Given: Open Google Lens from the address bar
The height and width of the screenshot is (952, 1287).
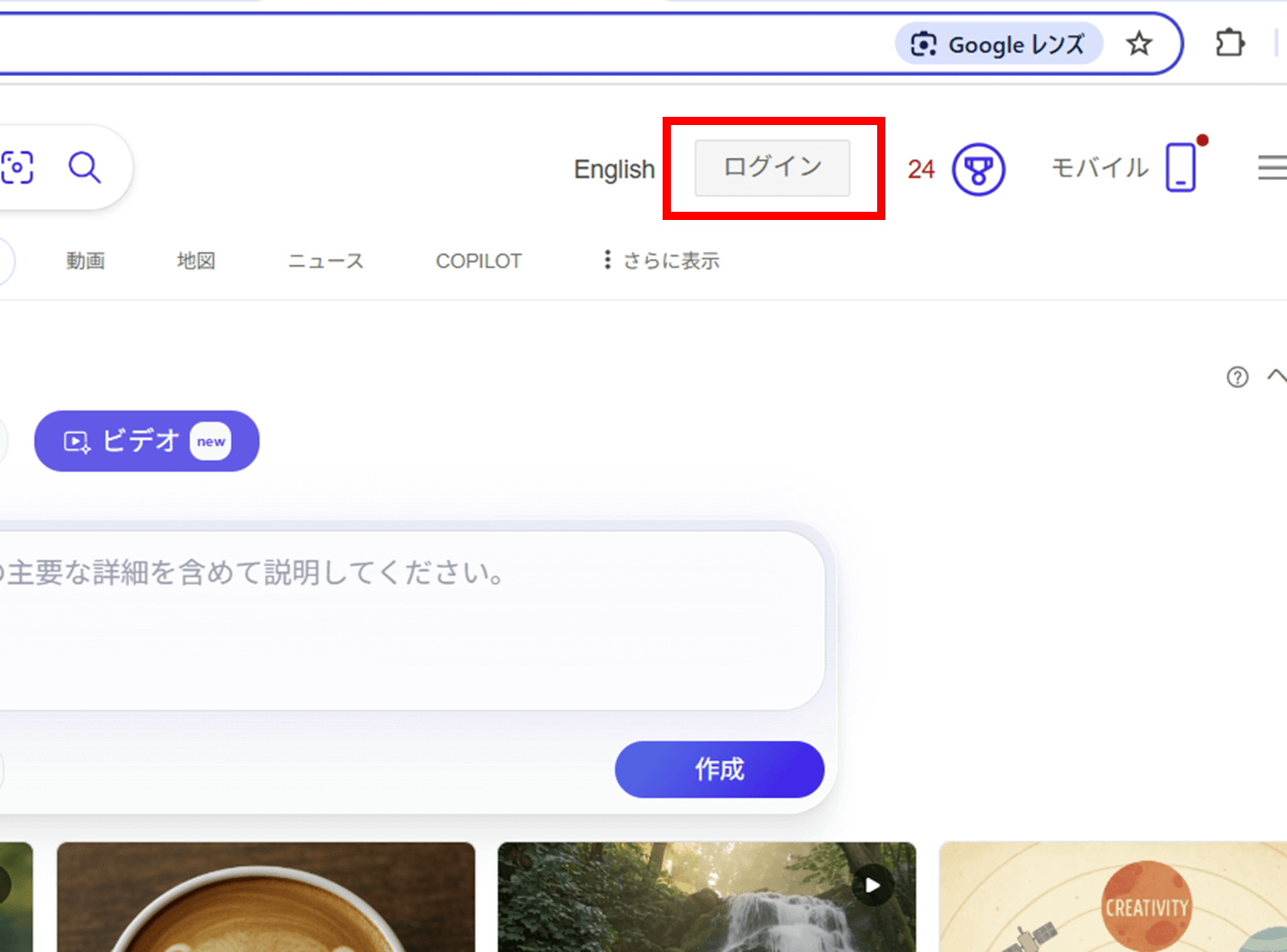Looking at the screenshot, I should (999, 44).
